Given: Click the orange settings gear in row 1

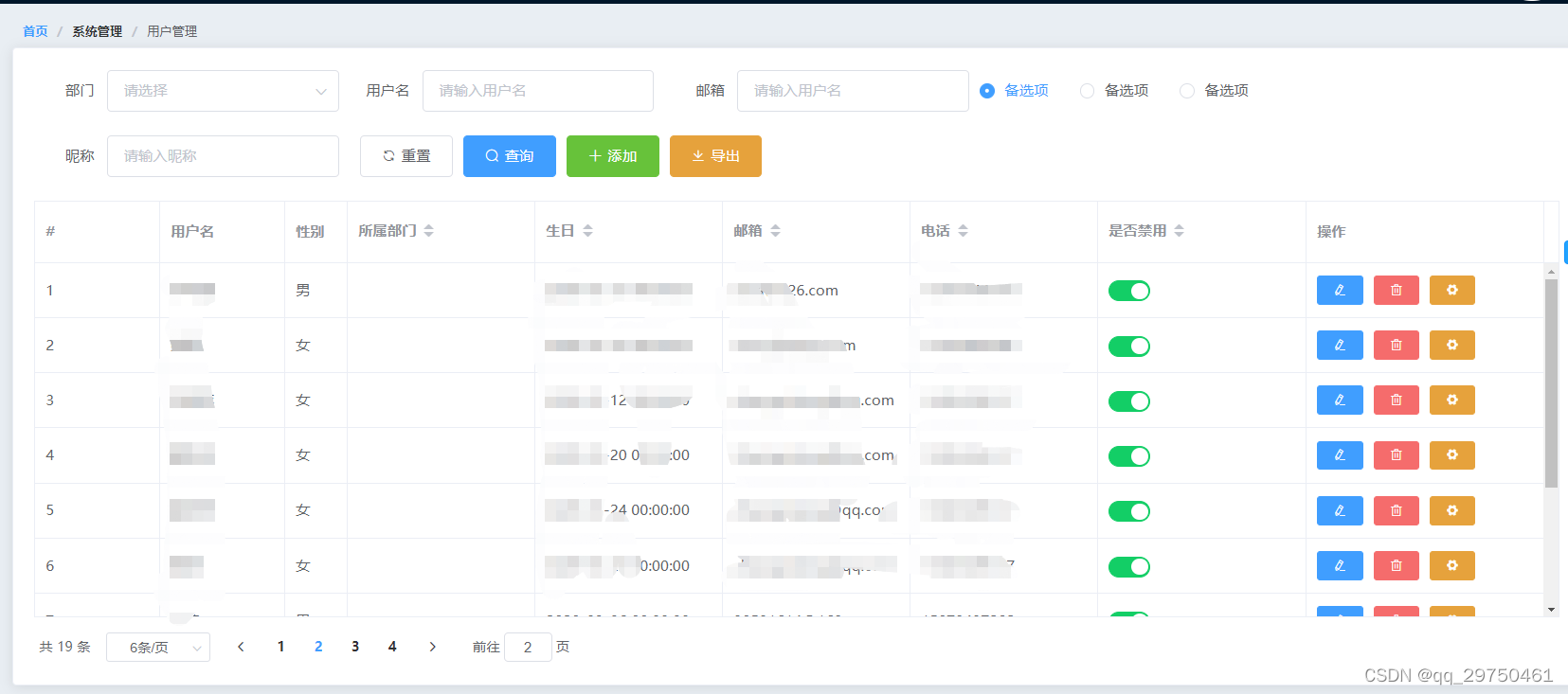Looking at the screenshot, I should [1452, 291].
